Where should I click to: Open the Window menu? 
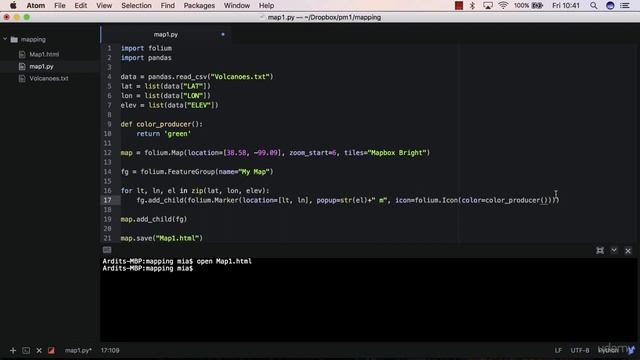pyautogui.click(x=237, y=6)
